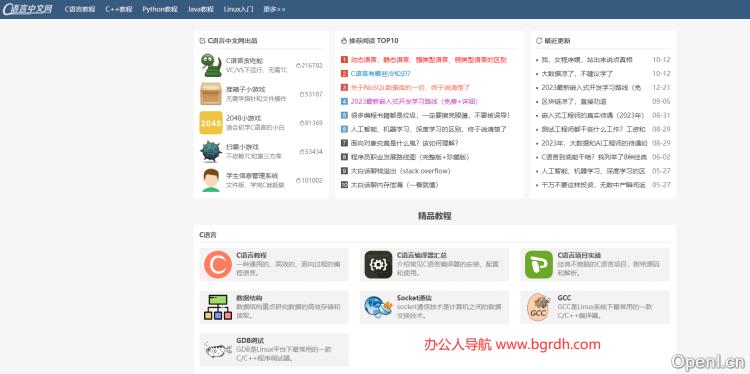
Task: Click the black gear-braces compiler icon
Action: pos(378,264)
